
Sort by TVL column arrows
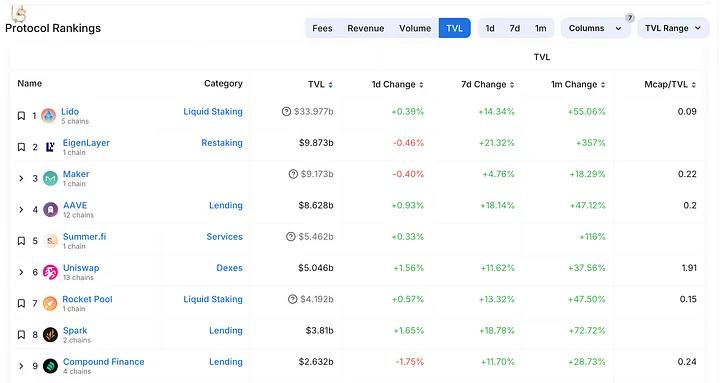[x=331, y=84]
